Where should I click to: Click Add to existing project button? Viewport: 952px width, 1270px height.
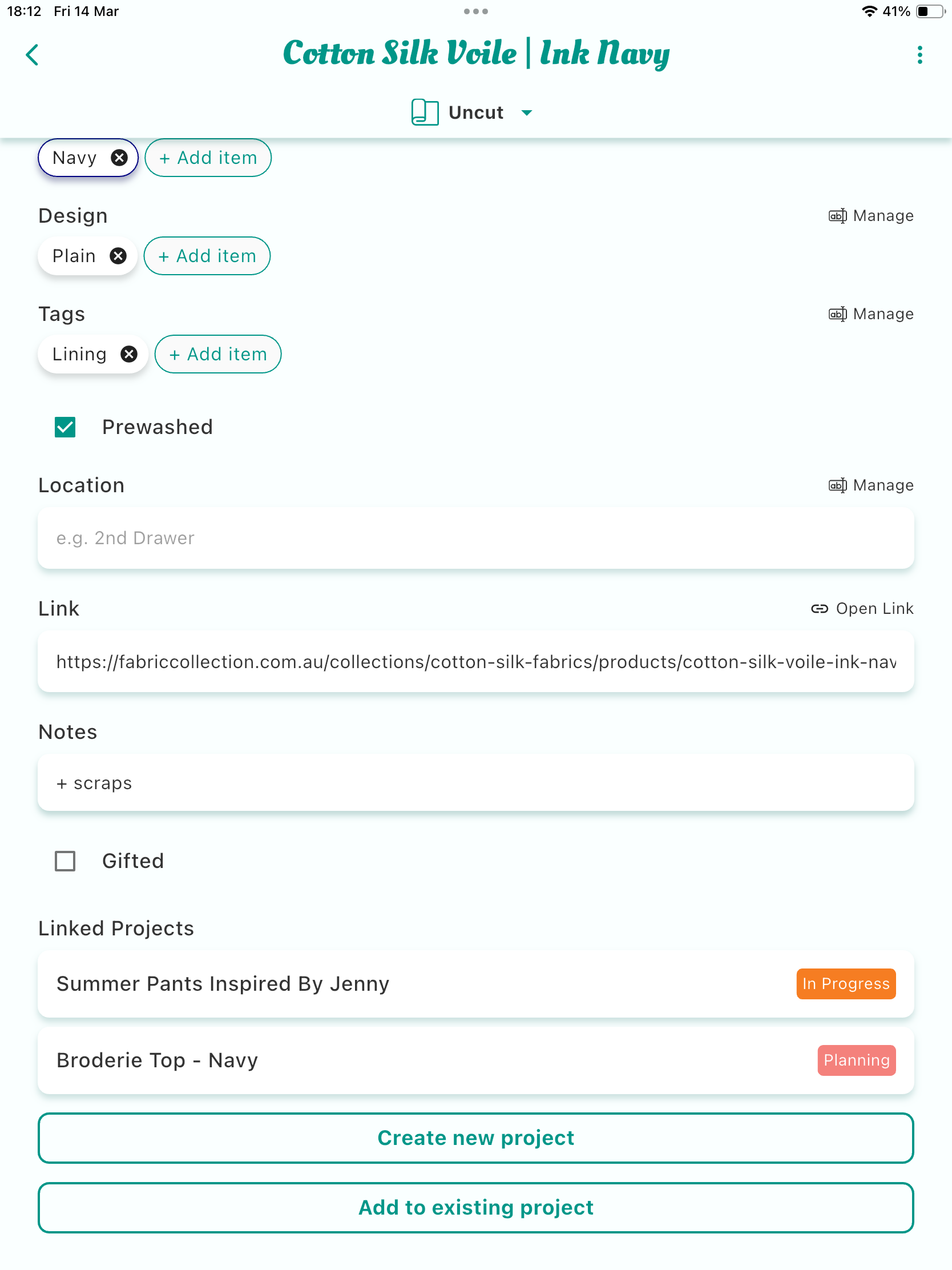475,1207
